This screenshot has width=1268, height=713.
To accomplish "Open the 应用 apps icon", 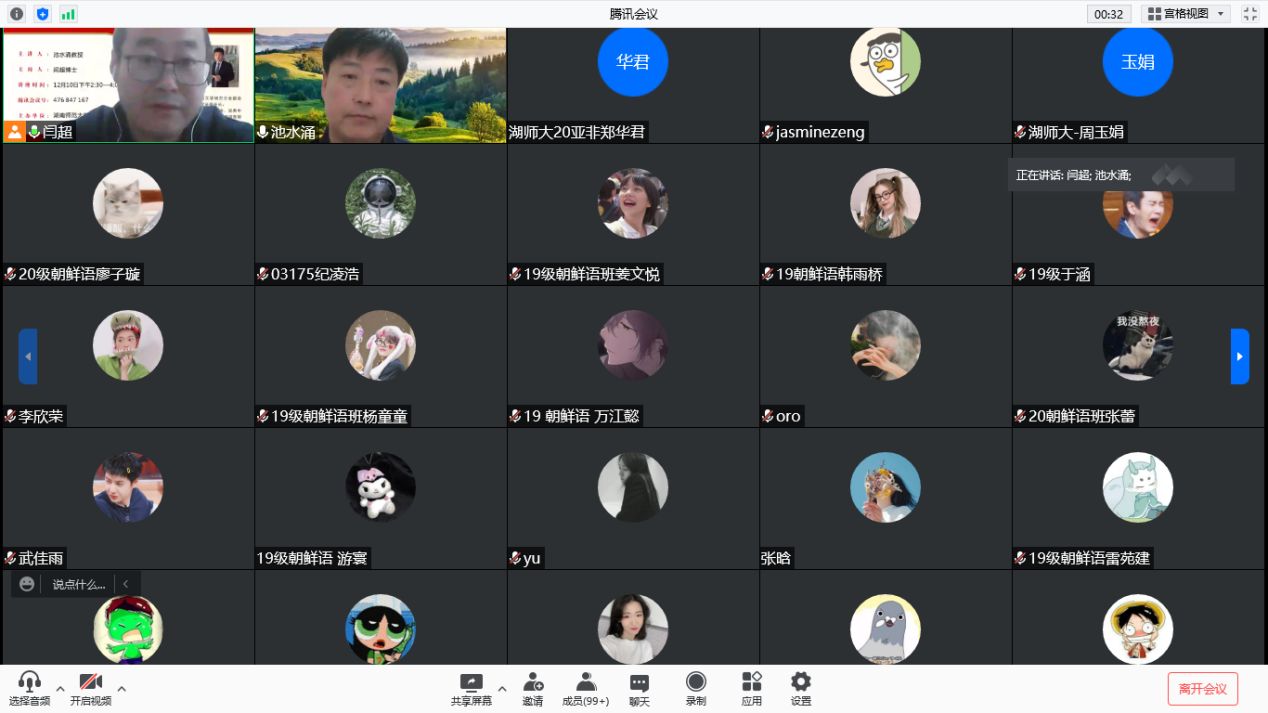I will point(751,688).
